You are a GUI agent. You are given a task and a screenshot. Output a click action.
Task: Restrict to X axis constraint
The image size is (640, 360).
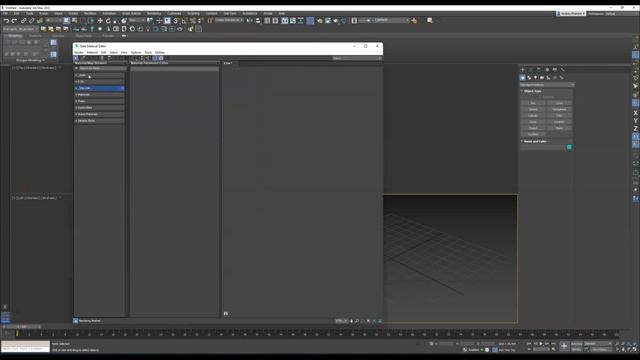[636, 113]
